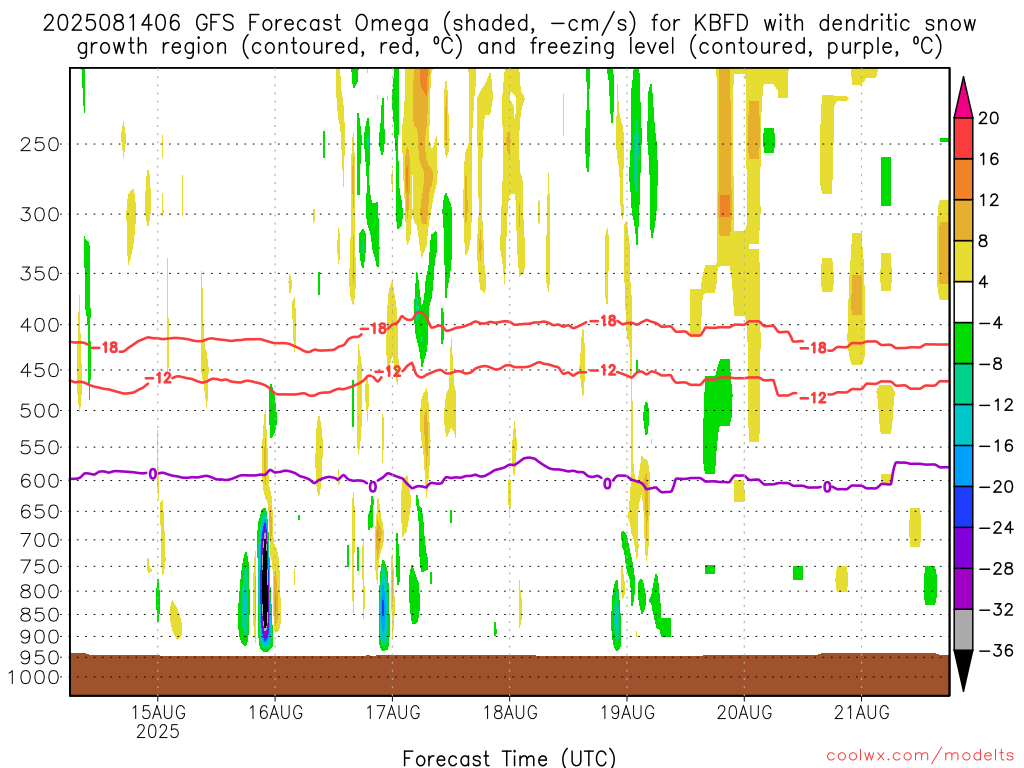The height and width of the screenshot is (768, 1024).
Task: Click the 400 pressure level label
Action: tap(40, 325)
